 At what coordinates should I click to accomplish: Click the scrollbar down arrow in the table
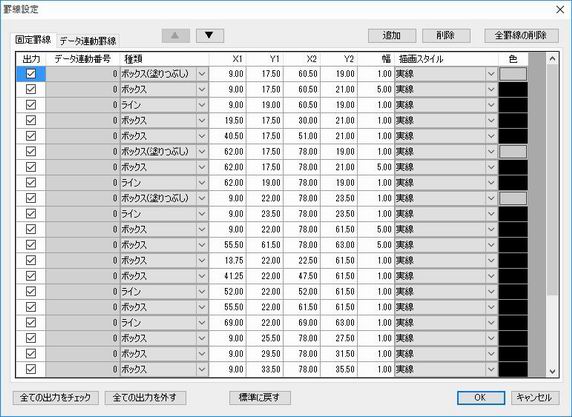[552, 371]
